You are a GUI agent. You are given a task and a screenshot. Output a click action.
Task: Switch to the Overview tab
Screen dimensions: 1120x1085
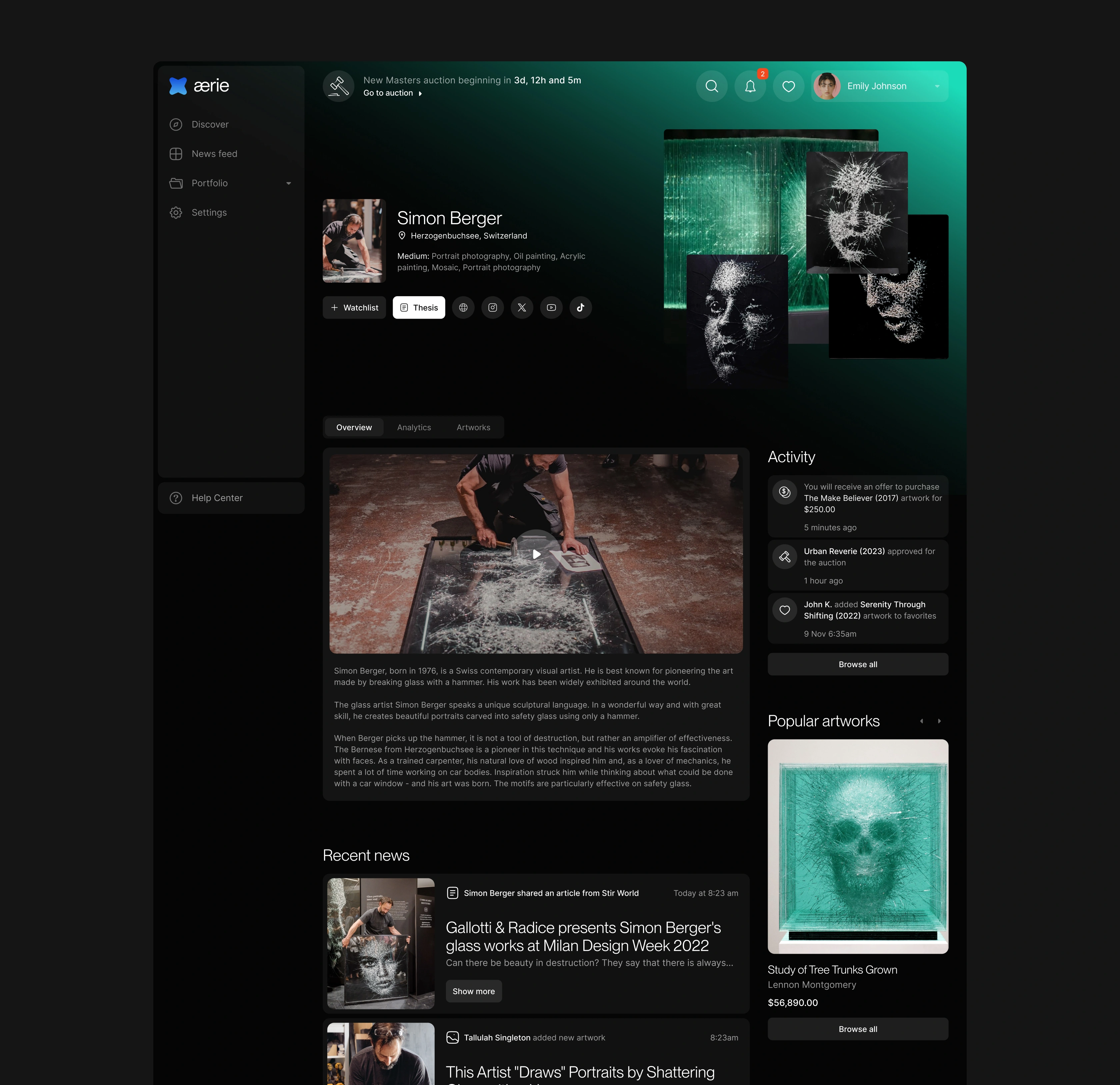(354, 428)
